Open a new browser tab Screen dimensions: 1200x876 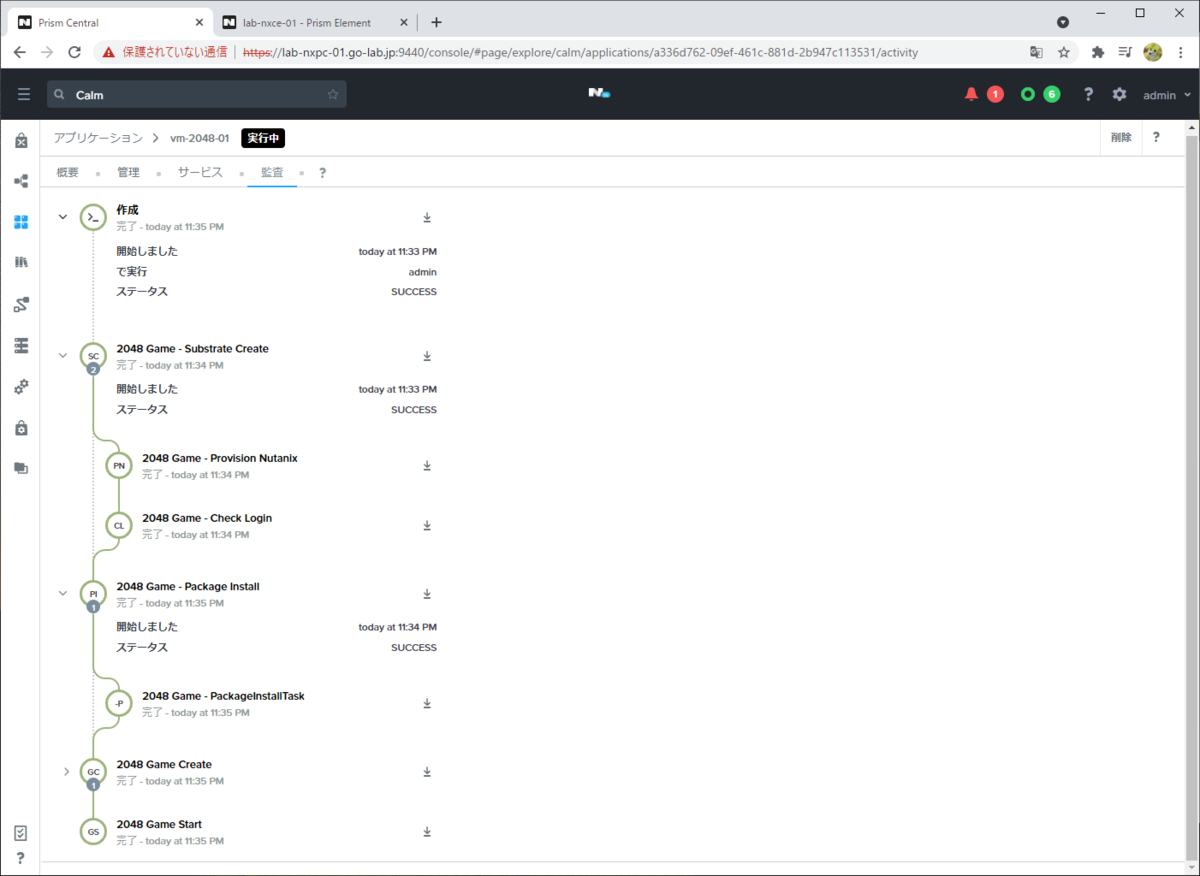click(x=436, y=22)
